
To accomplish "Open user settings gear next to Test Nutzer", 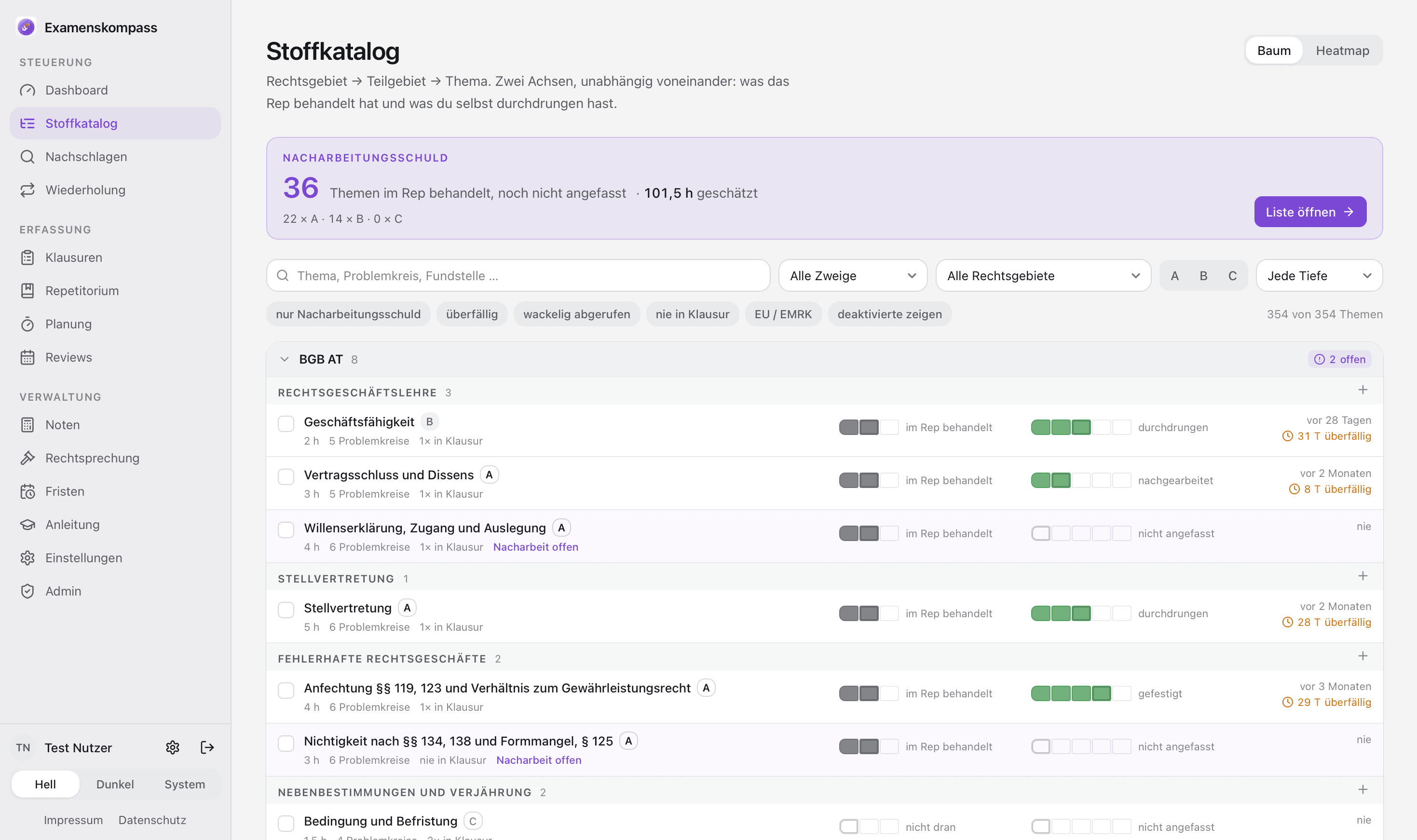I will 173,748.
